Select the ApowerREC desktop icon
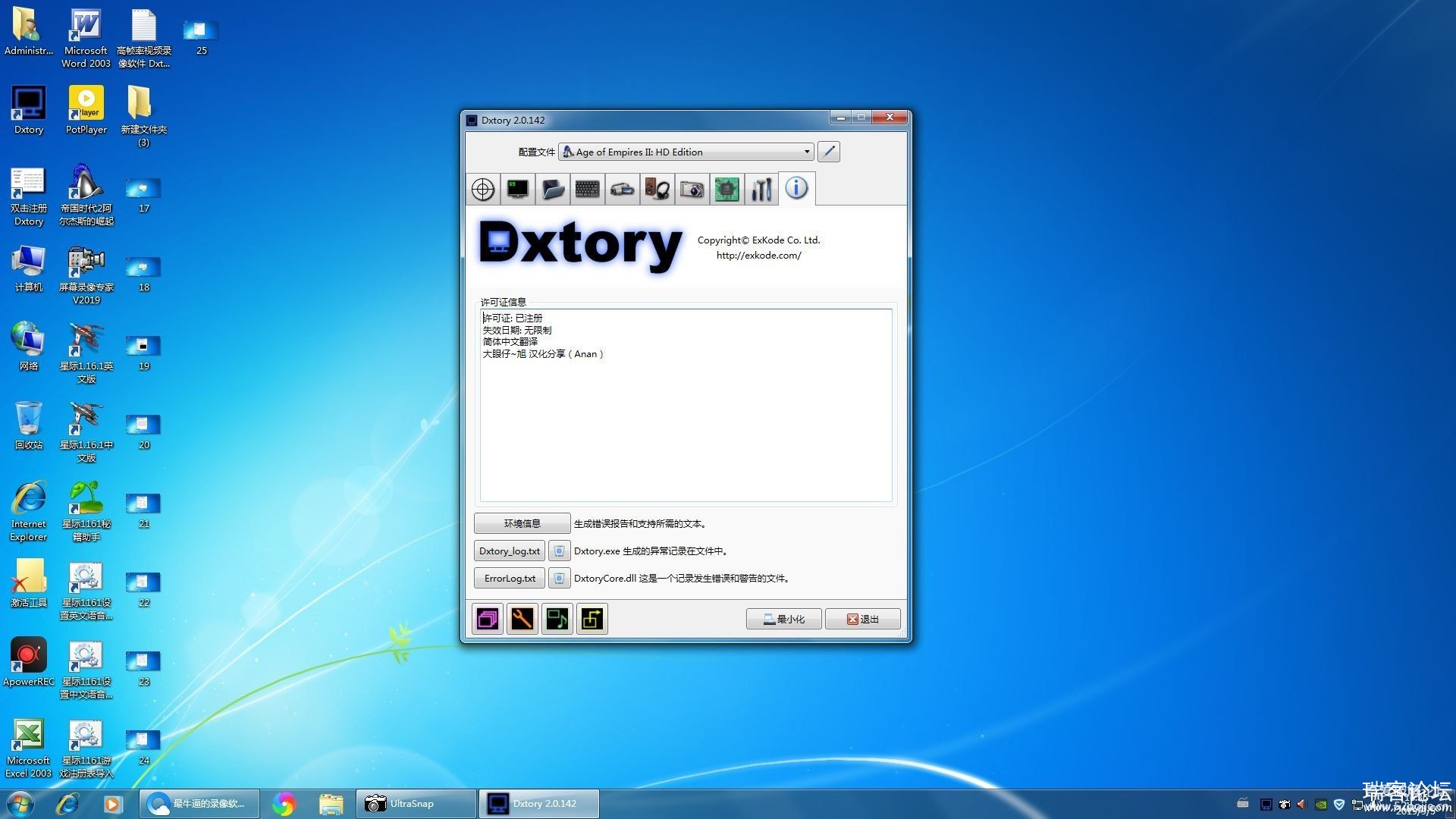The height and width of the screenshot is (819, 1456). click(29, 662)
